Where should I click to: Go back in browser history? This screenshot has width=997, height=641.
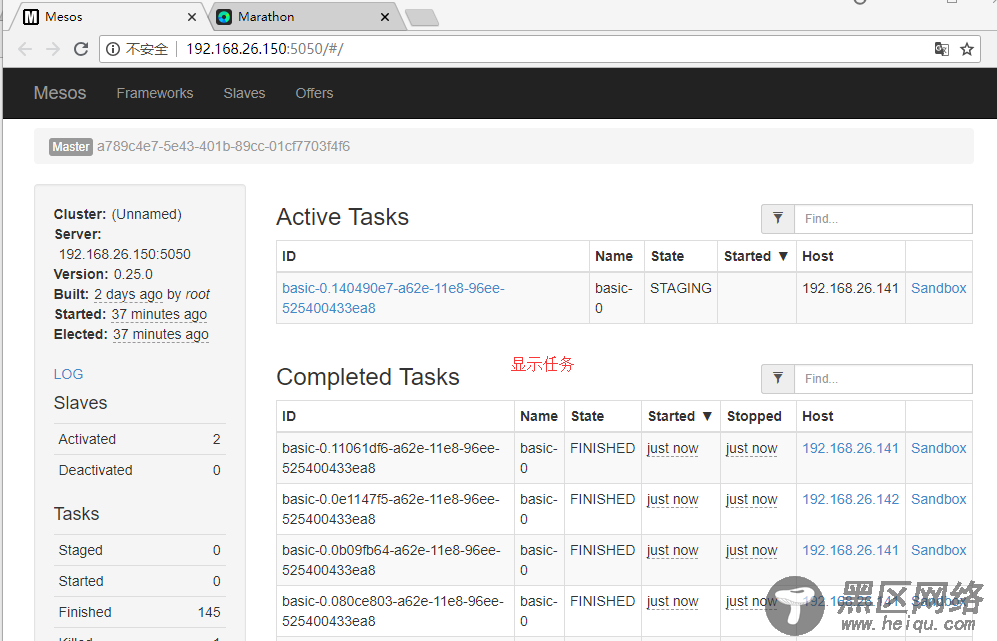tap(25, 49)
